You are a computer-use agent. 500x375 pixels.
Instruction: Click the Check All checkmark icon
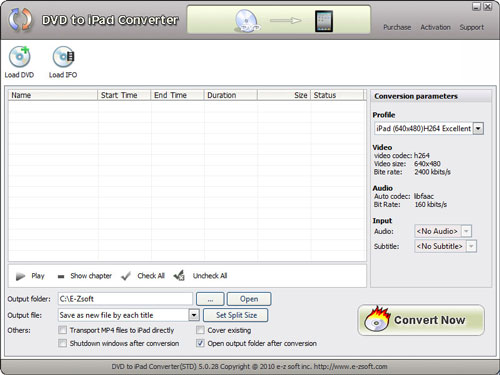tap(126, 276)
